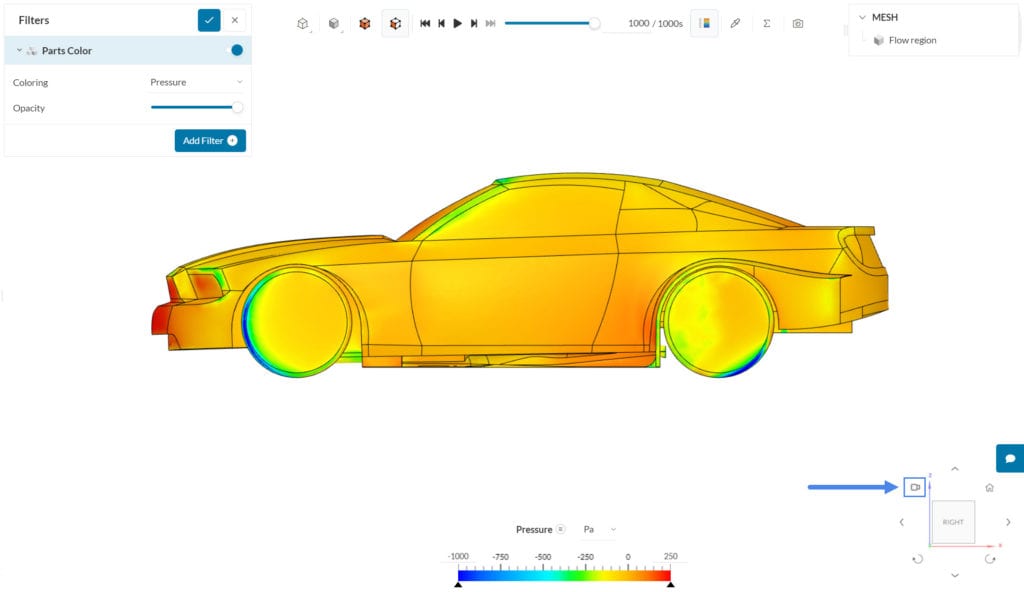Activate the first orange mesh display icon
This screenshot has height=592, width=1024.
(x=365, y=22)
